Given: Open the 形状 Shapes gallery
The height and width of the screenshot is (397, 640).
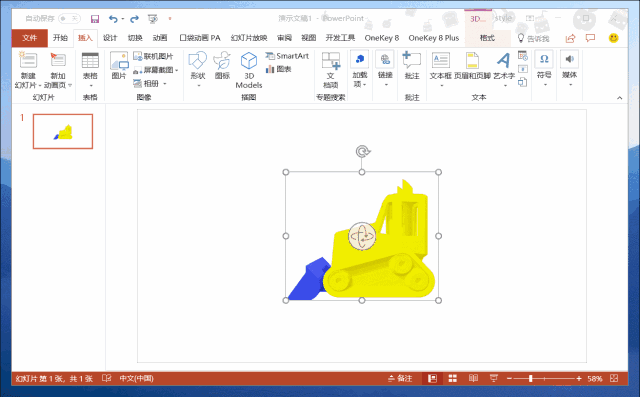Looking at the screenshot, I should click(198, 69).
